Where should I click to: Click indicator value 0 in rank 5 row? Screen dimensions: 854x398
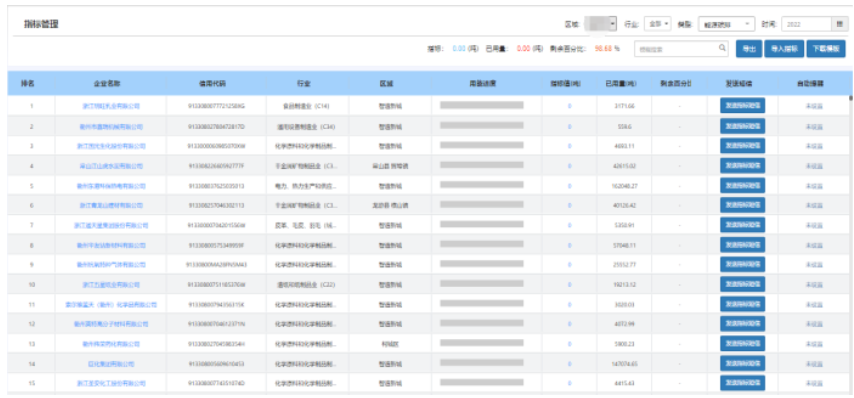569,186
